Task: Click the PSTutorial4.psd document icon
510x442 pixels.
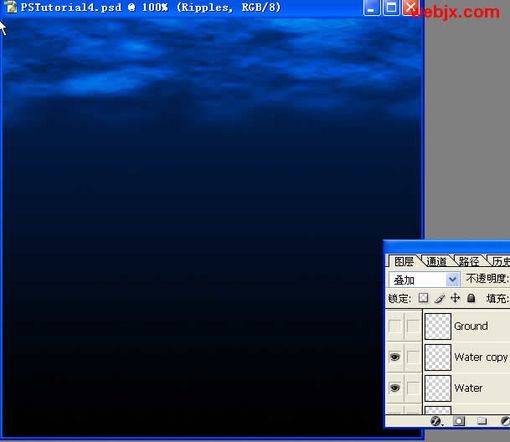Action: pyautogui.click(x=11, y=7)
